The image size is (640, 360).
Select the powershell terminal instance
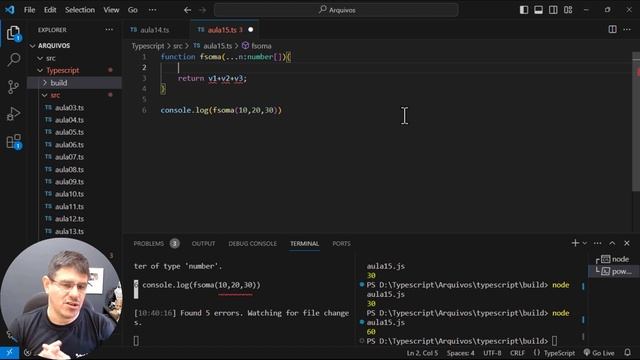click(x=615, y=271)
